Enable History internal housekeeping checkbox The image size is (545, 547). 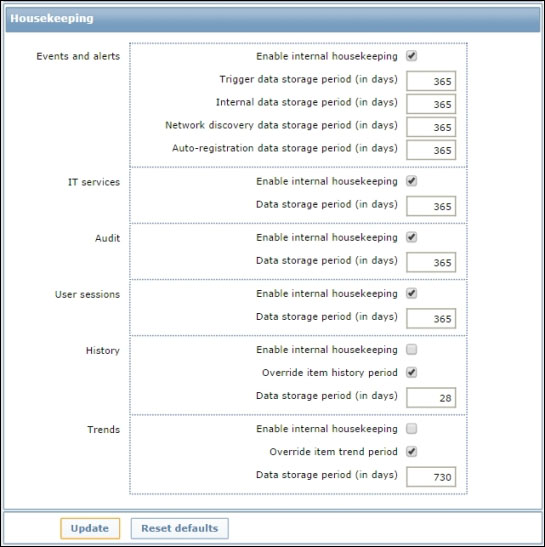tap(411, 349)
